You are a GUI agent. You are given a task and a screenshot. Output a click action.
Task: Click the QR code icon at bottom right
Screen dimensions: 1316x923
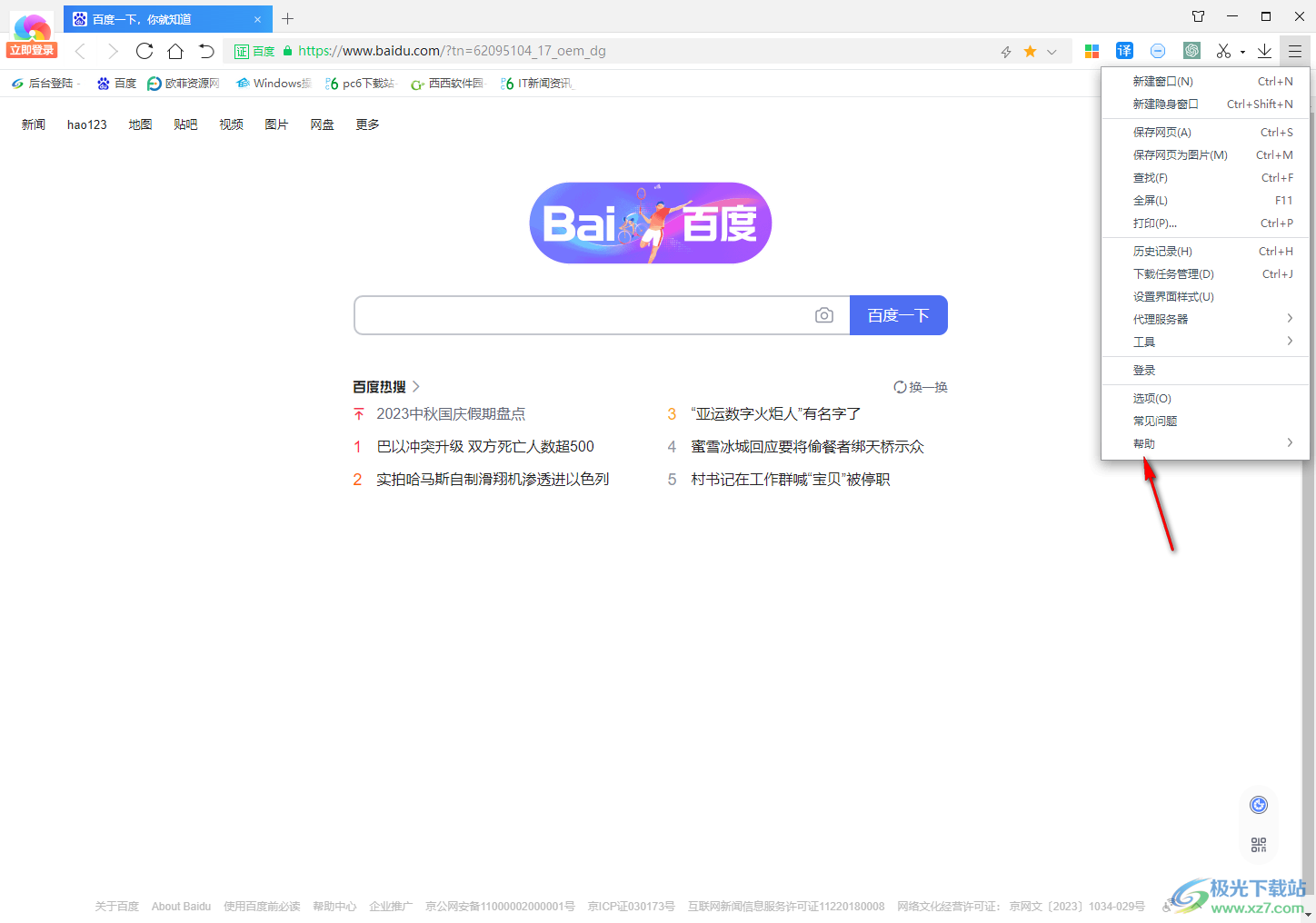pyautogui.click(x=1259, y=845)
